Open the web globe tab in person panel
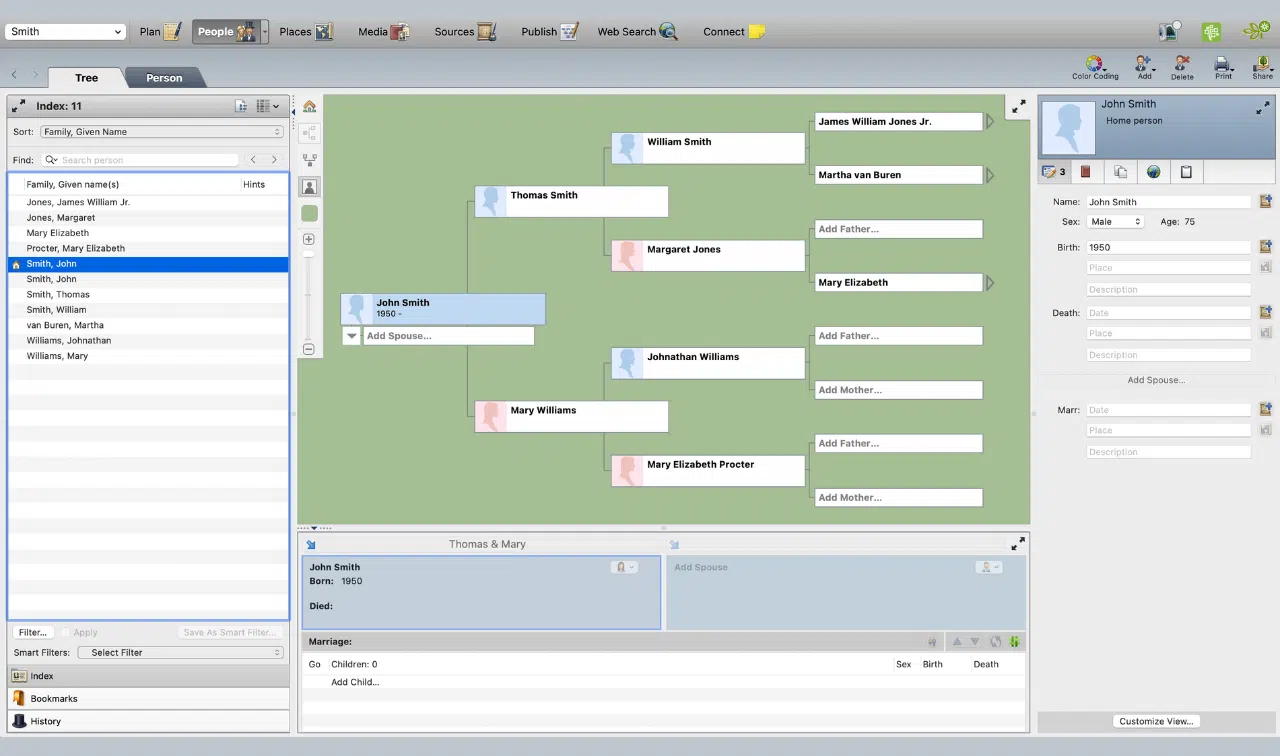 click(1153, 172)
